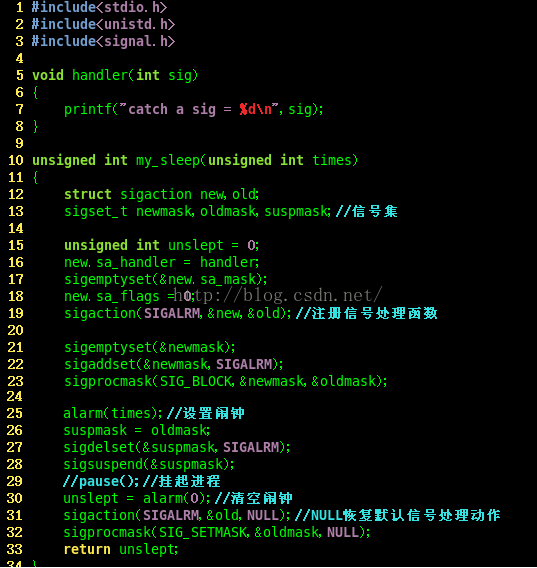Click the comment "//NULL恢复默认信号处理动作"
The height and width of the screenshot is (568, 537).
point(397,515)
